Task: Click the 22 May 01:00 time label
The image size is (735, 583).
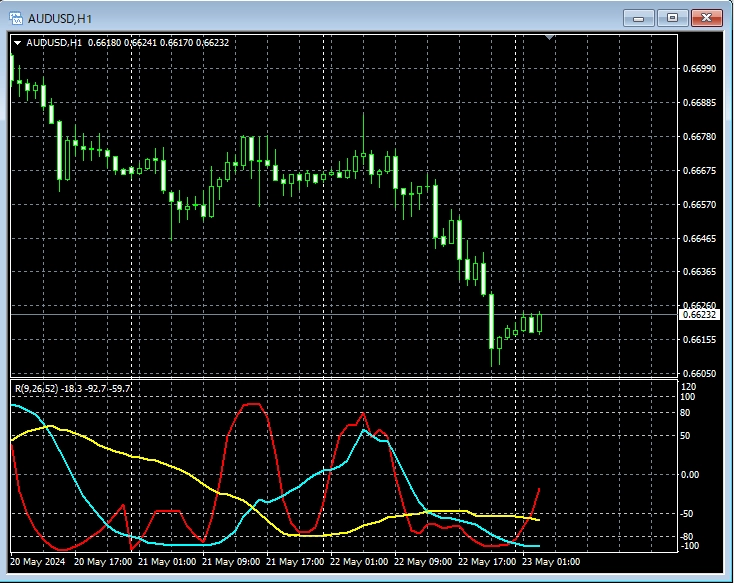Action: pos(358,562)
